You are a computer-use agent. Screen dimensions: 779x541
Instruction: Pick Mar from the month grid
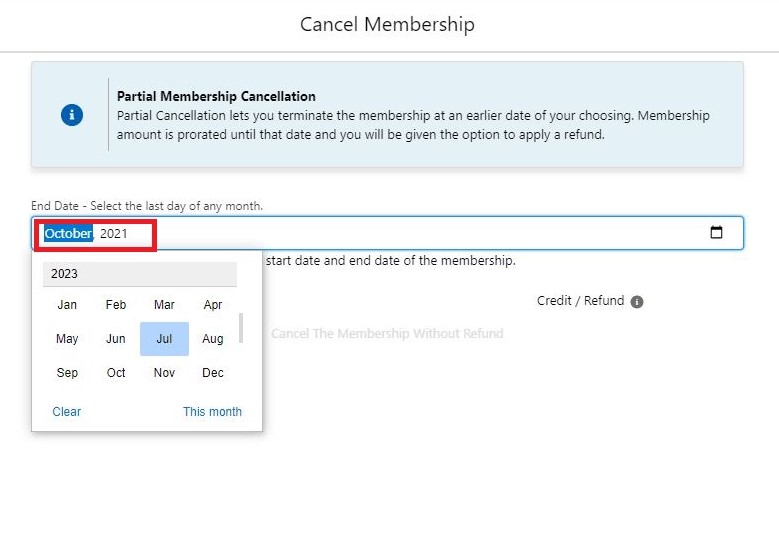coord(164,305)
